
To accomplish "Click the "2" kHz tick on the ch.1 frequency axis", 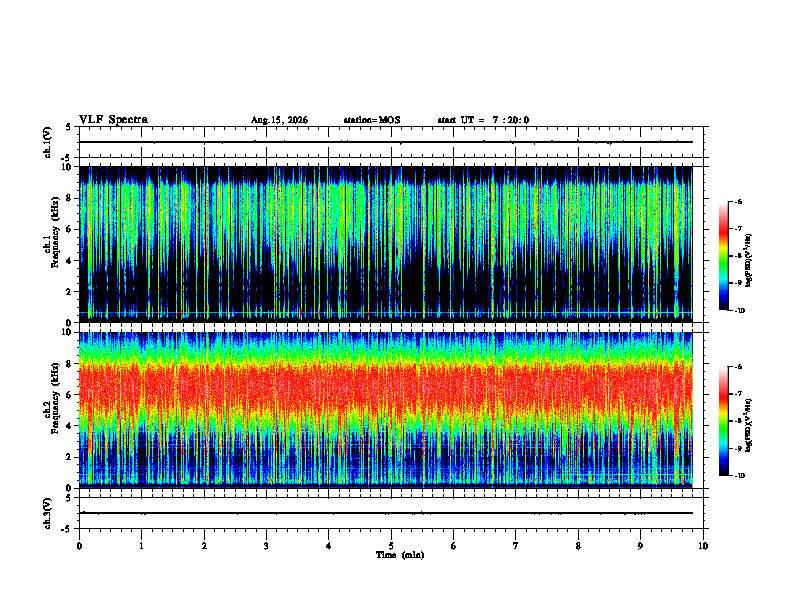I will click(69, 292).
